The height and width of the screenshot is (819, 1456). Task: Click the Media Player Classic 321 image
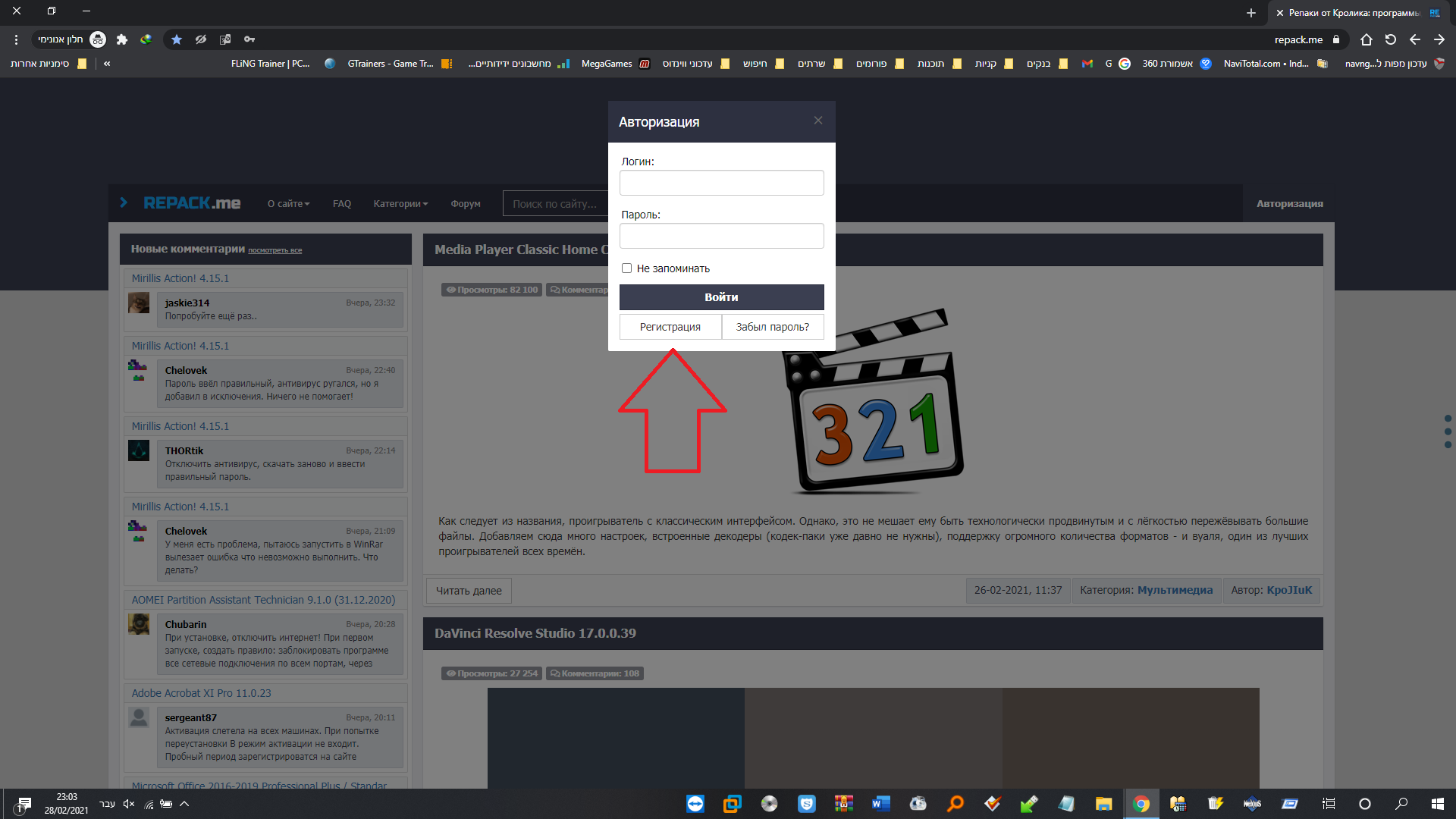(x=872, y=400)
